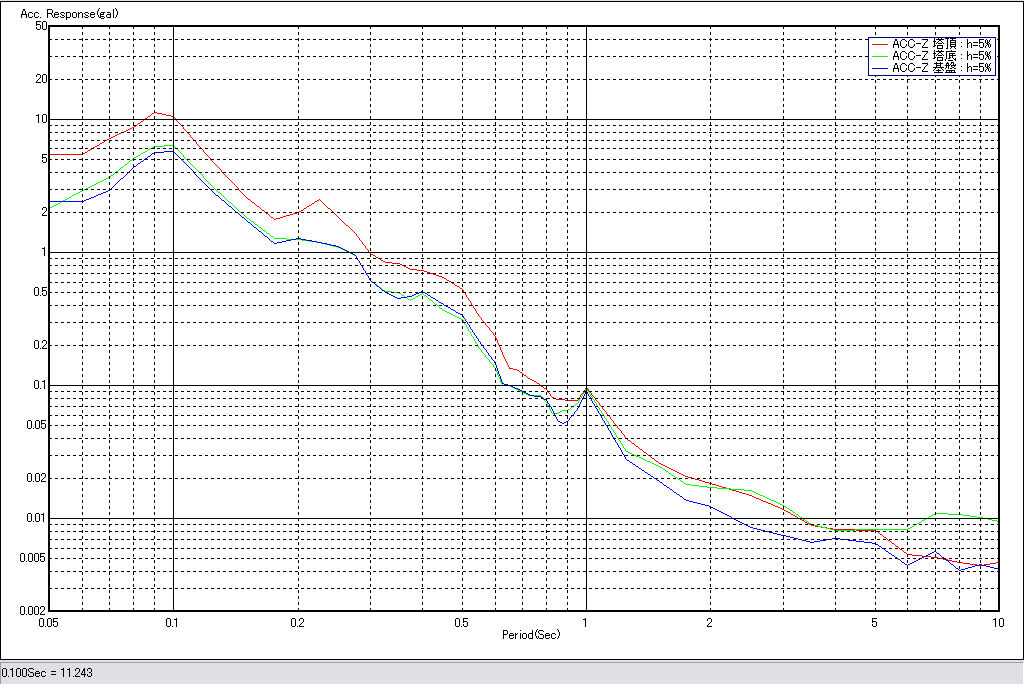Select the ACC-Z 基盤 legend entry
Image resolution: width=1024 pixels, height=685 pixels.
[941, 68]
